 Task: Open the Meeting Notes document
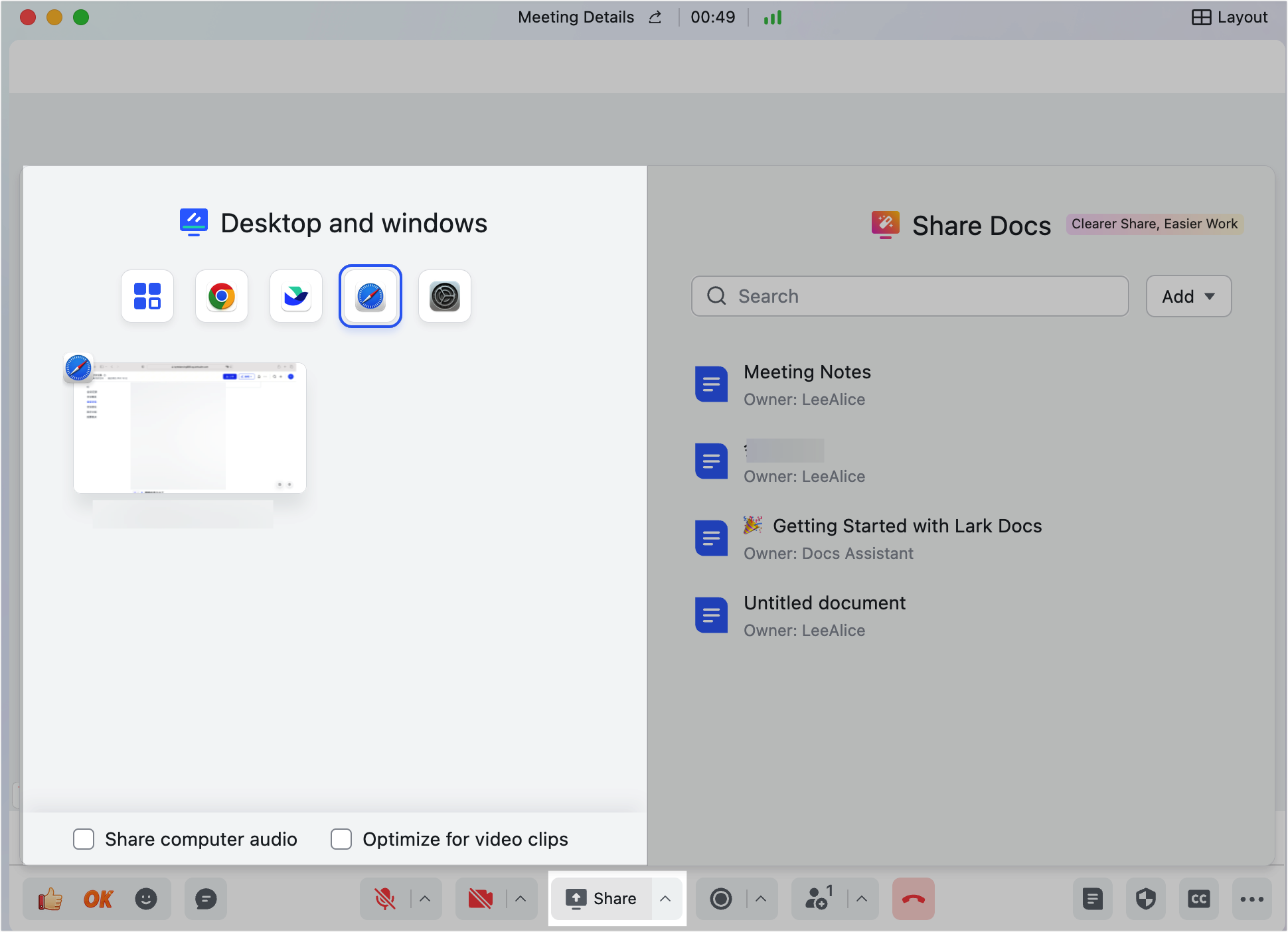click(x=807, y=372)
